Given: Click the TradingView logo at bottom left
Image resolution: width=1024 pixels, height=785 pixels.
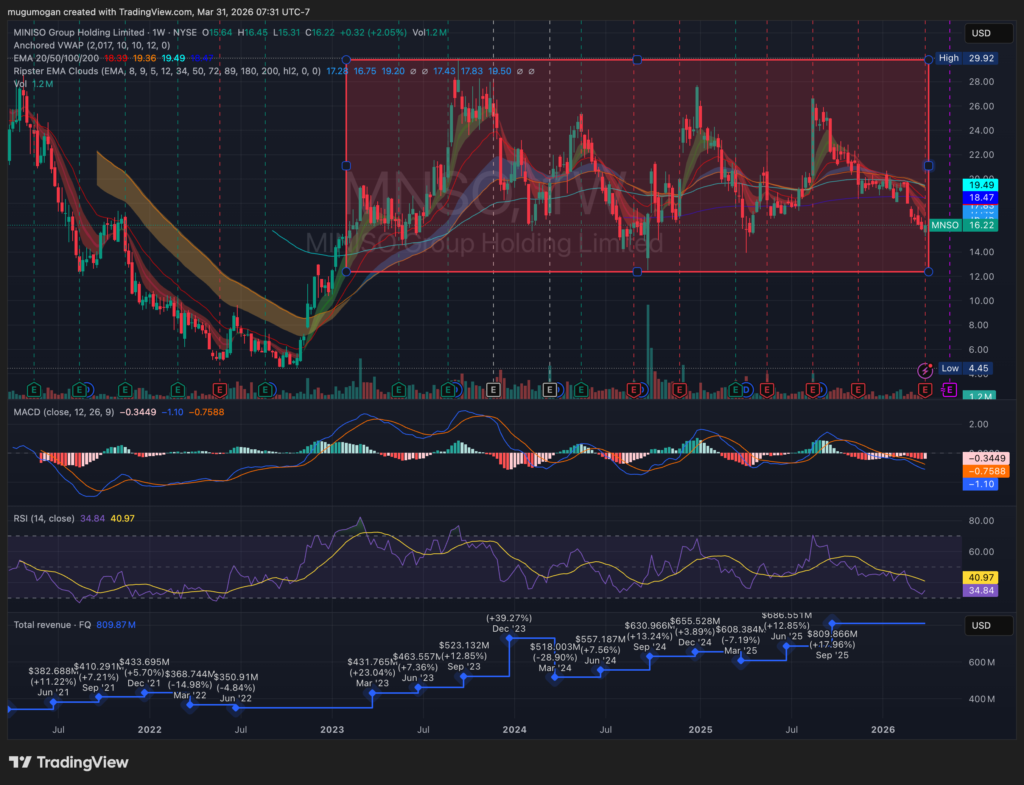Looking at the screenshot, I should click(68, 762).
